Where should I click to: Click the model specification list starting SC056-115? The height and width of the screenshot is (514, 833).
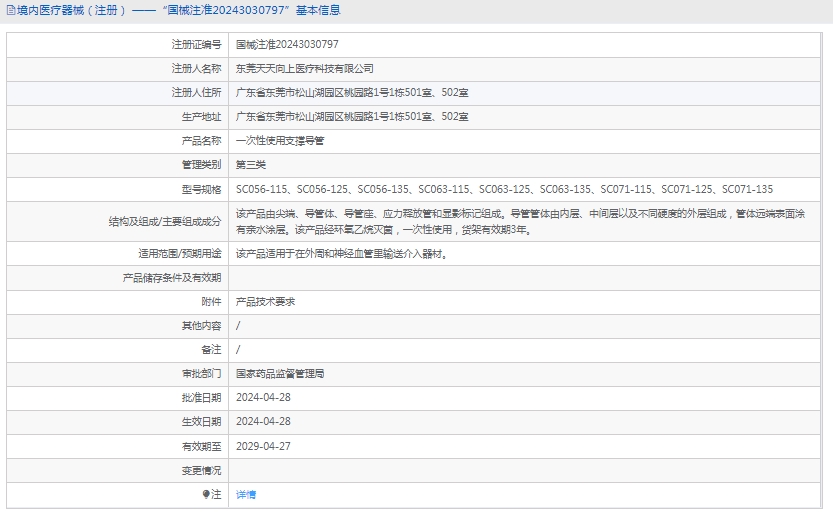pos(504,189)
